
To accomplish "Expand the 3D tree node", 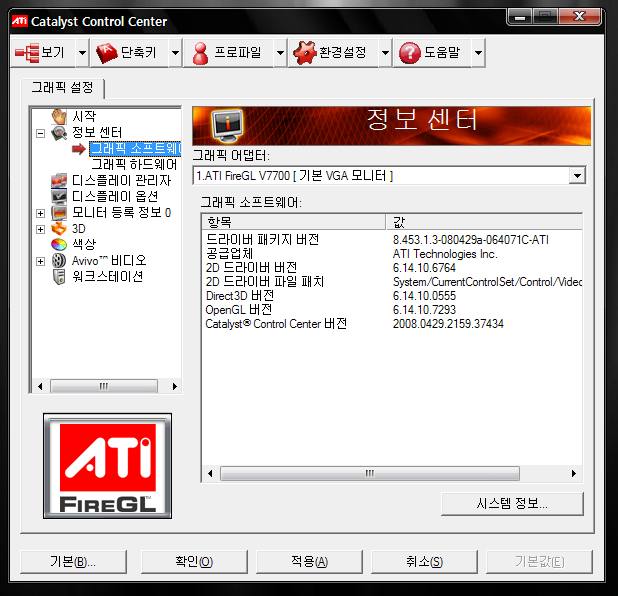I will [40, 229].
